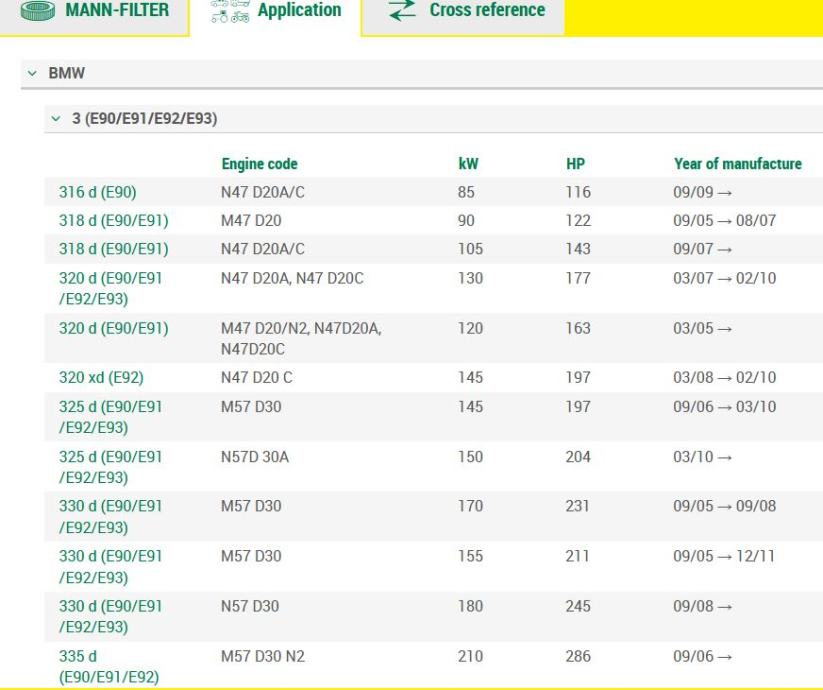This screenshot has height=690, width=823.
Task: Collapse the 3 (E90/E91/E92/E93) series group
Action: tap(52, 119)
